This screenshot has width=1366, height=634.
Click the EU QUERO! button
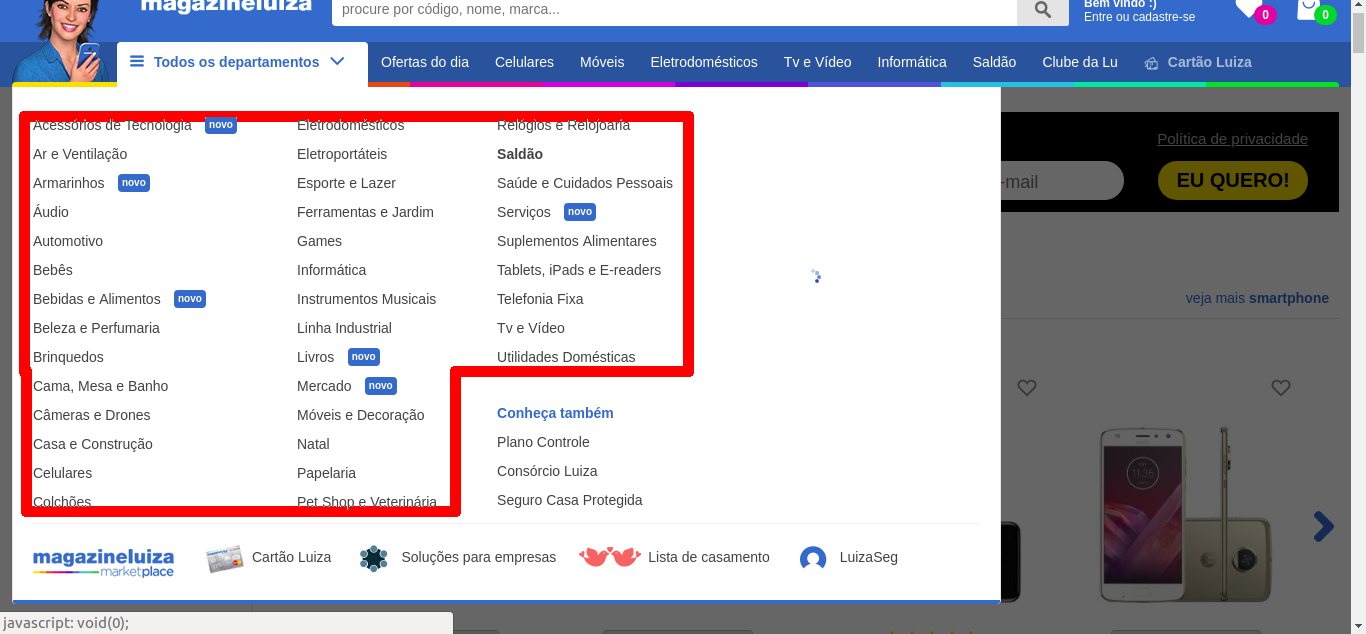[1233, 181]
